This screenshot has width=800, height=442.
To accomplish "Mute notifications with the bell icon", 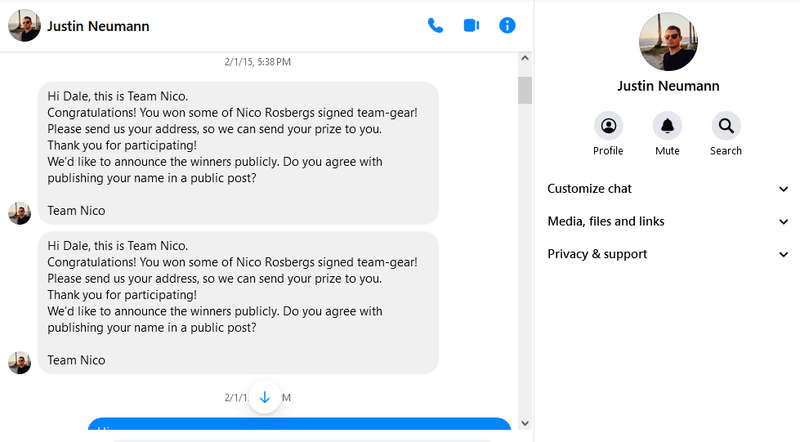I will click(667, 126).
